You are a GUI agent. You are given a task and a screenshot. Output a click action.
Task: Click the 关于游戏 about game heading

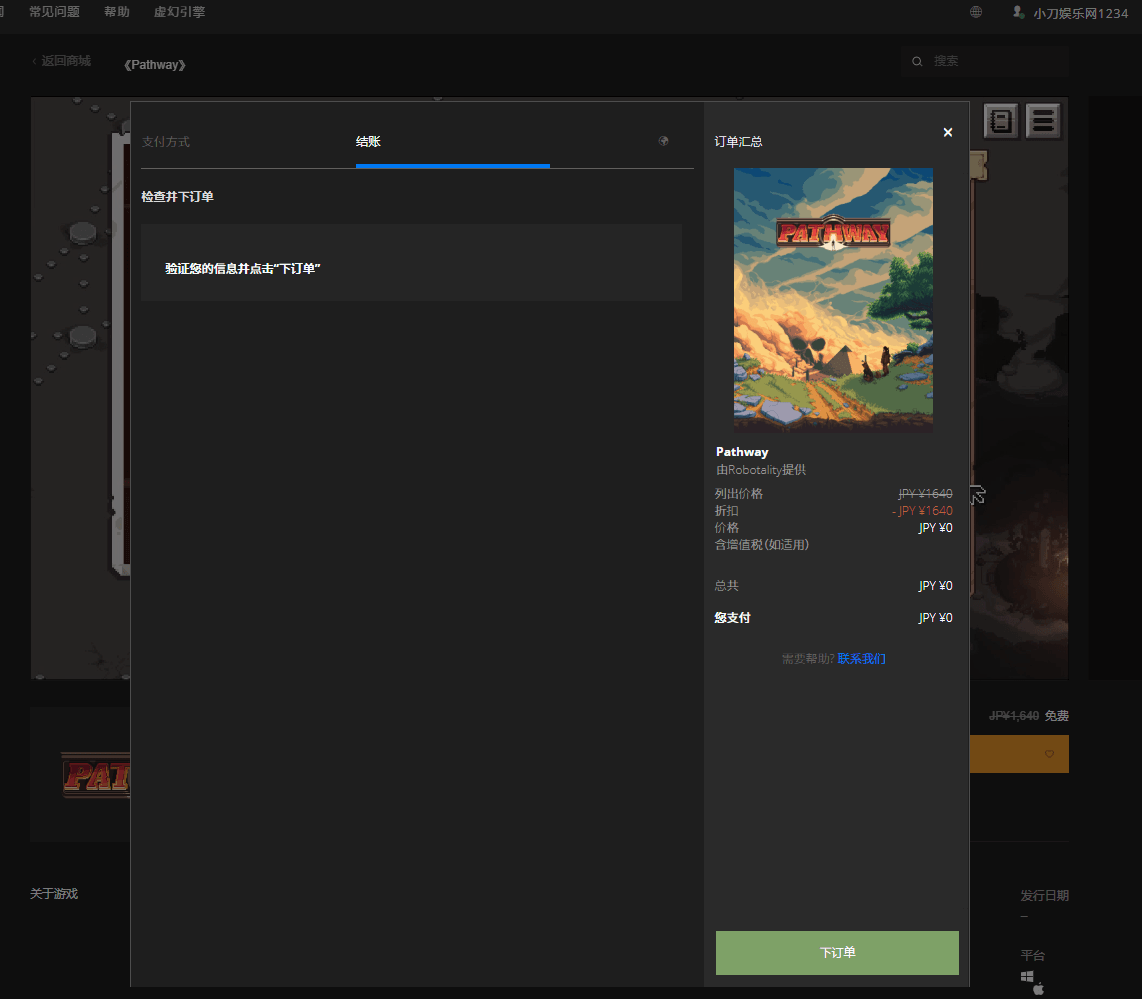point(54,893)
